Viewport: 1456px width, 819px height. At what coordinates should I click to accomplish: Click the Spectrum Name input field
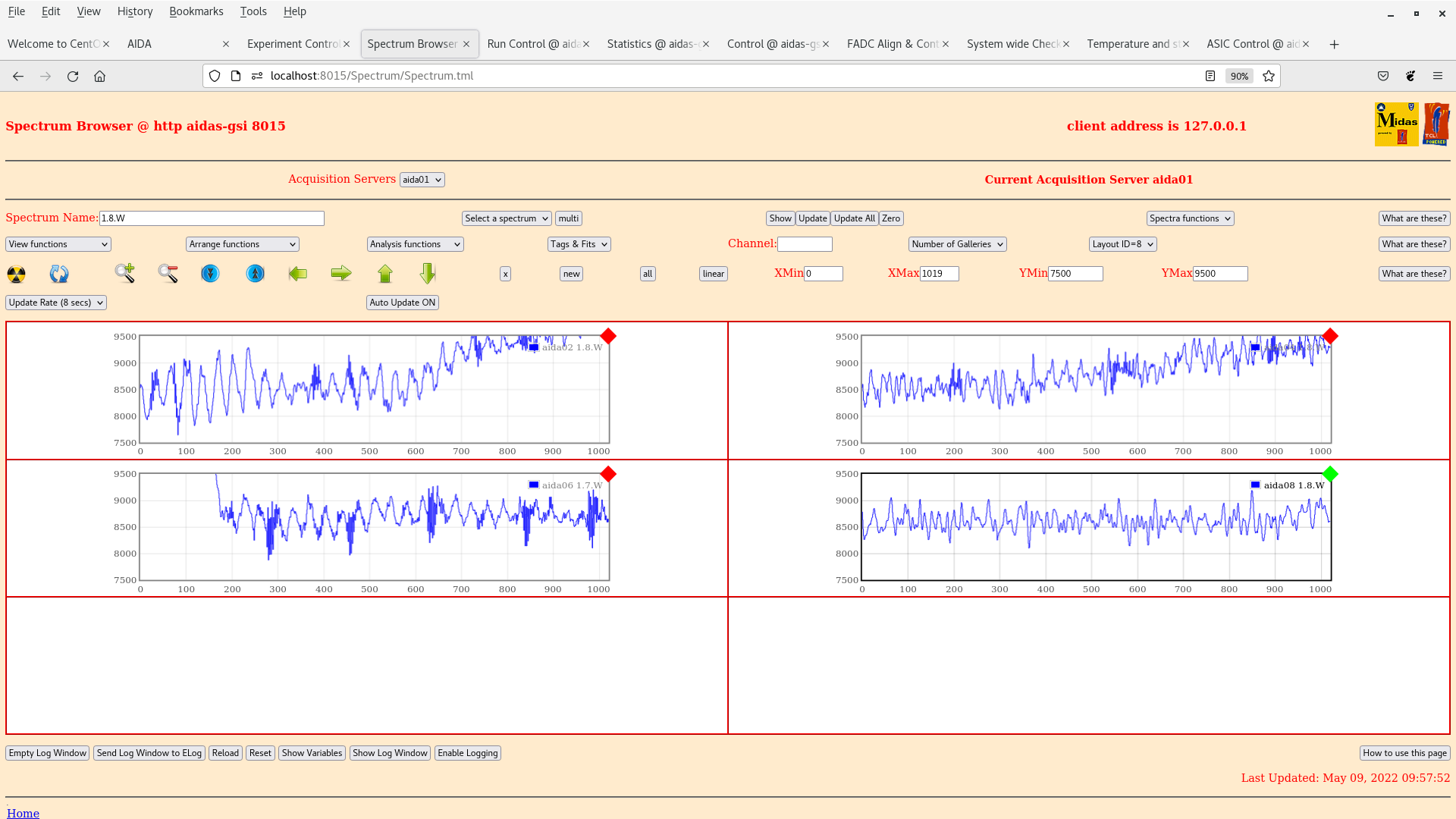[212, 218]
